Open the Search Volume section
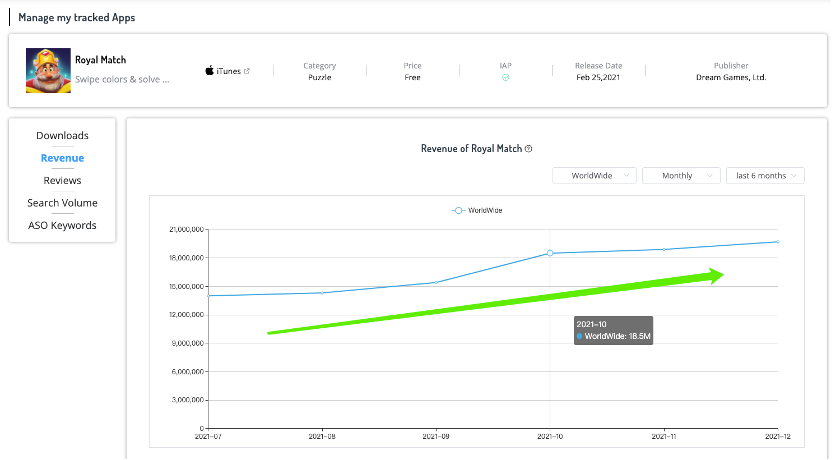This screenshot has width=832, height=460. coord(62,203)
